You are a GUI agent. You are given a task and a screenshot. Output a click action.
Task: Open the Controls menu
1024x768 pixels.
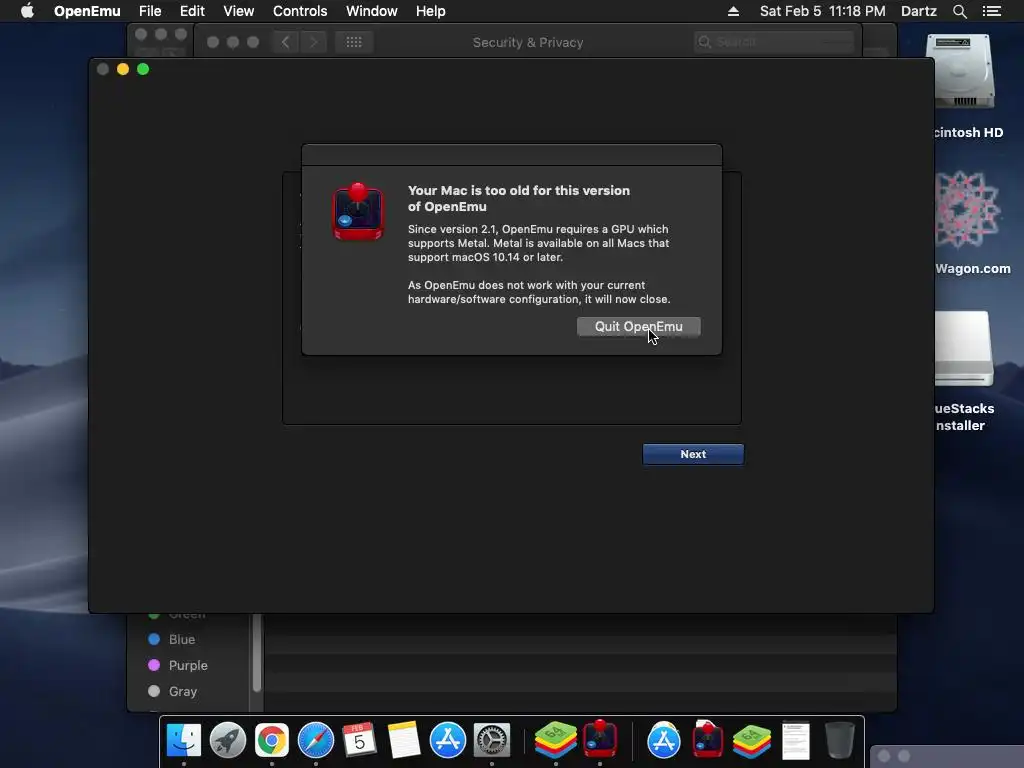click(x=300, y=11)
